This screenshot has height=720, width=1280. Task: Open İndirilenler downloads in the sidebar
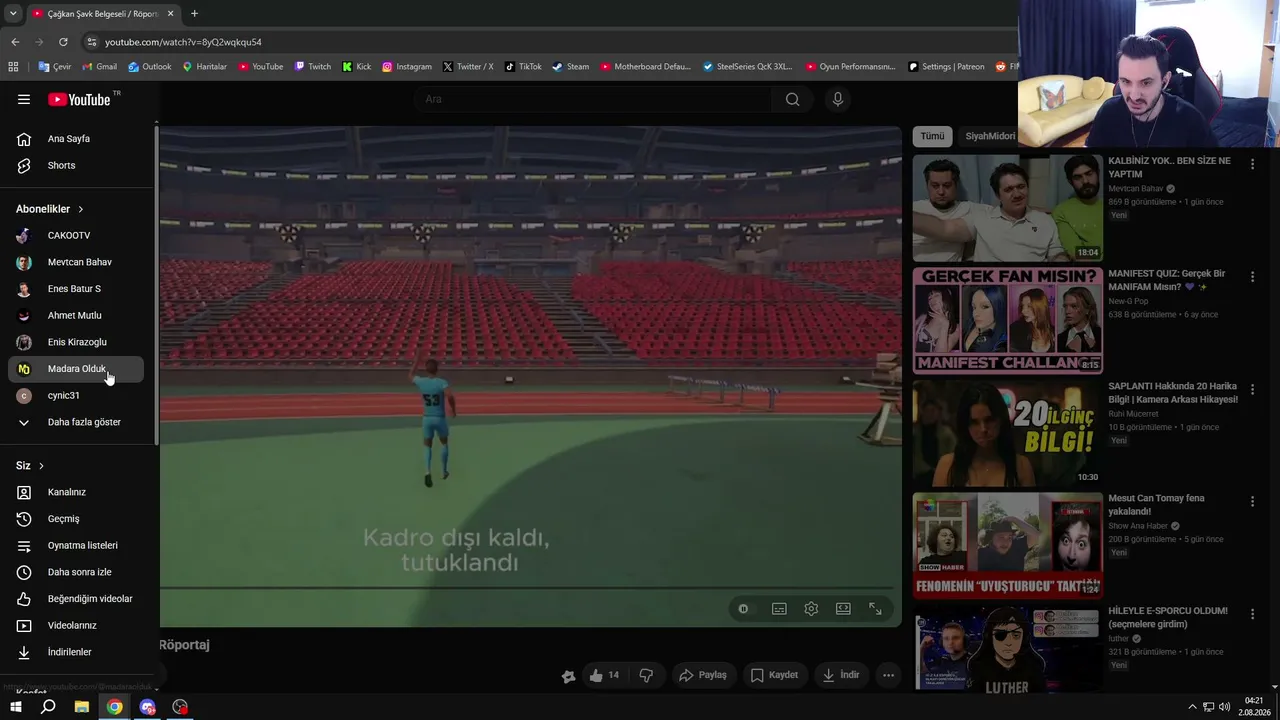76,652
